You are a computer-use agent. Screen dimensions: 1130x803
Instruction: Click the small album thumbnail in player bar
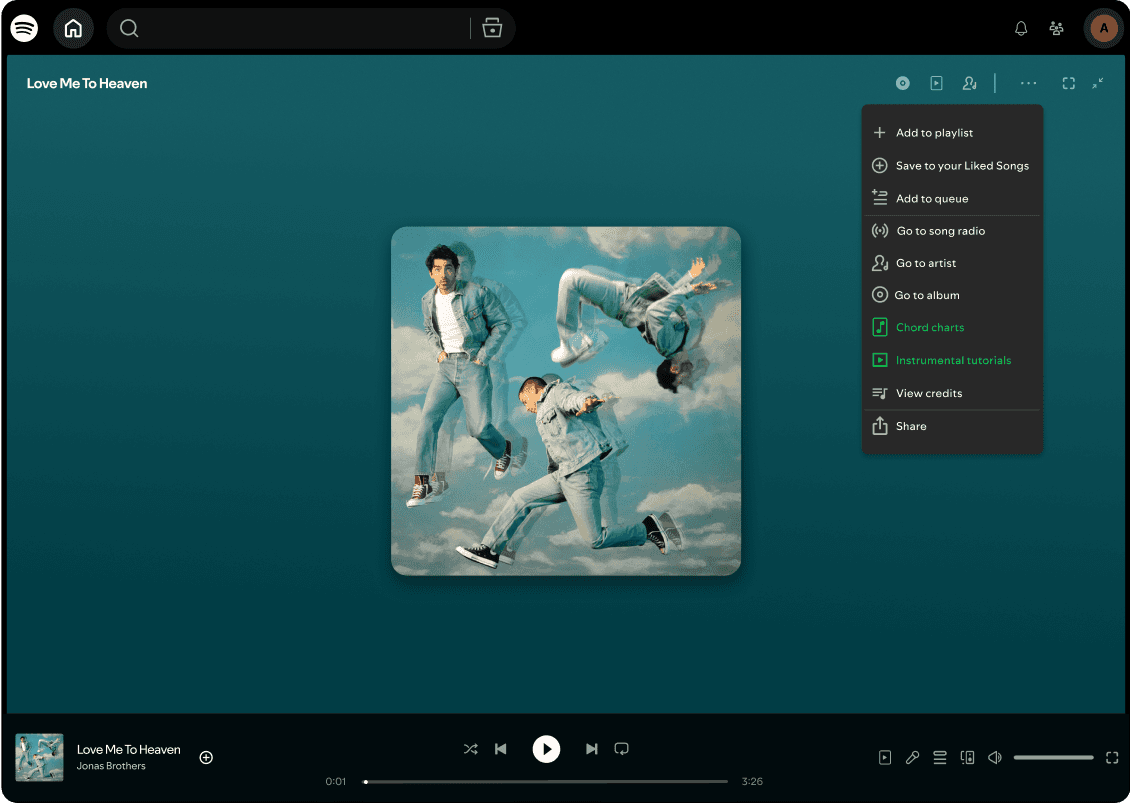point(40,758)
